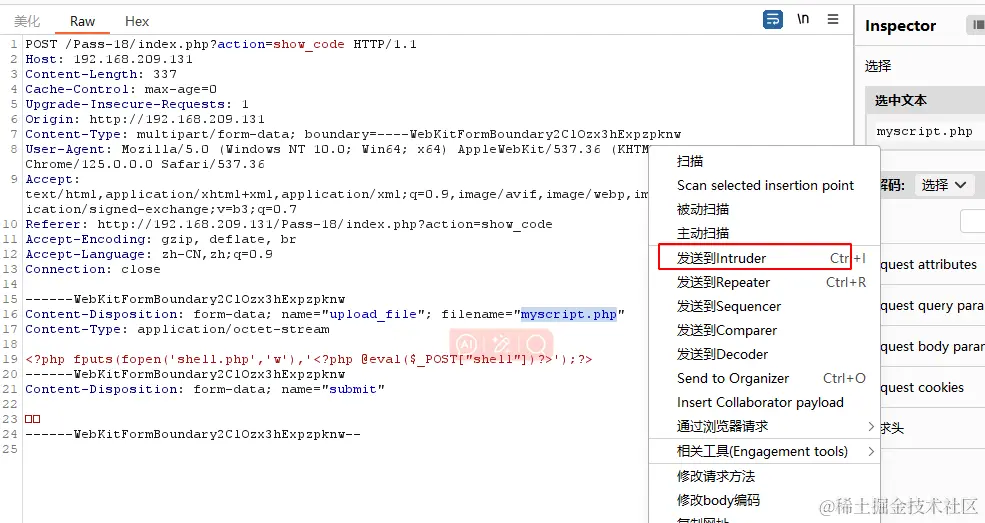The image size is (985, 523).
Task: Open the request headers section (求头)
Action: (x=932, y=428)
